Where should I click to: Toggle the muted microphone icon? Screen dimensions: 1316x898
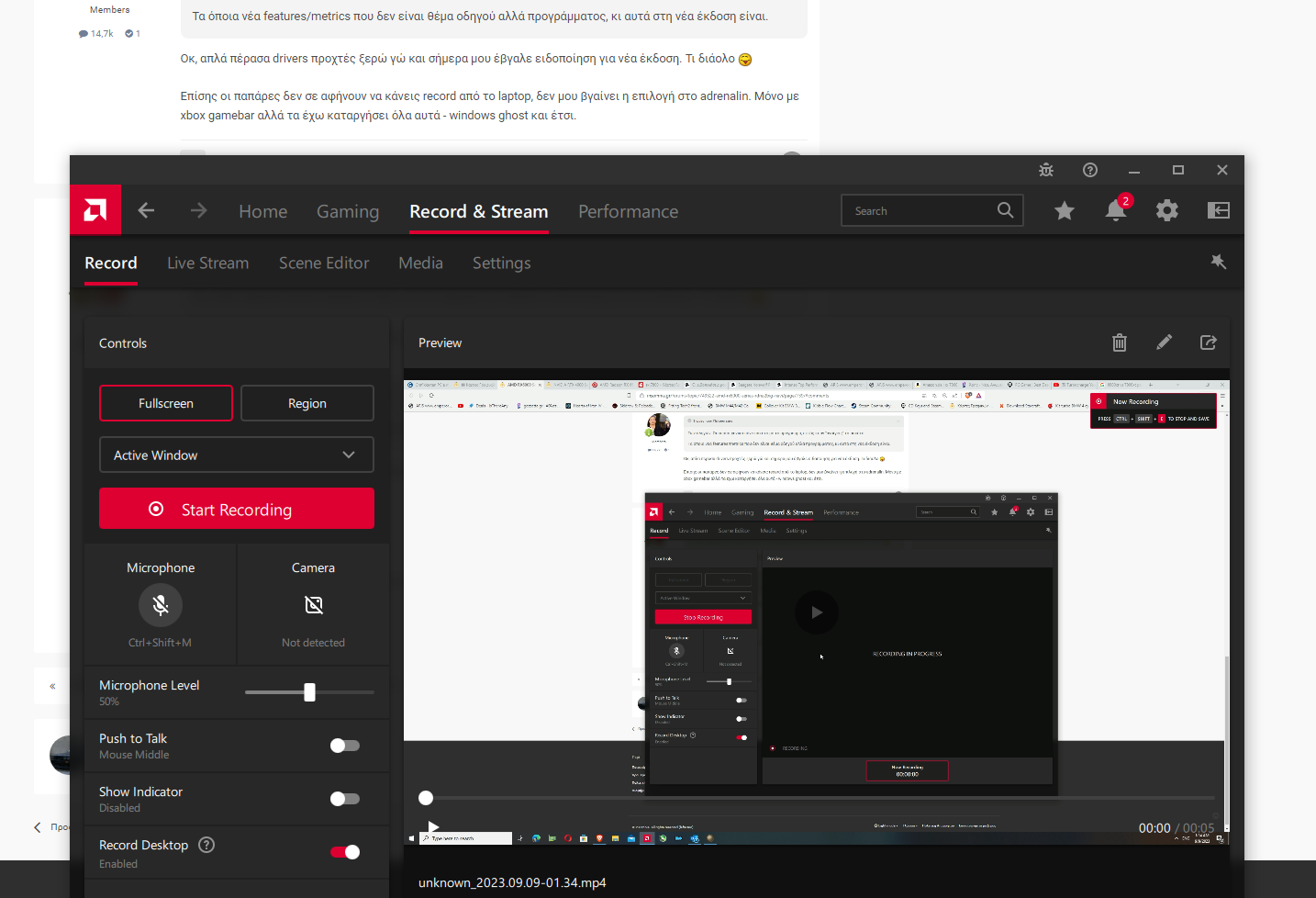click(x=161, y=605)
